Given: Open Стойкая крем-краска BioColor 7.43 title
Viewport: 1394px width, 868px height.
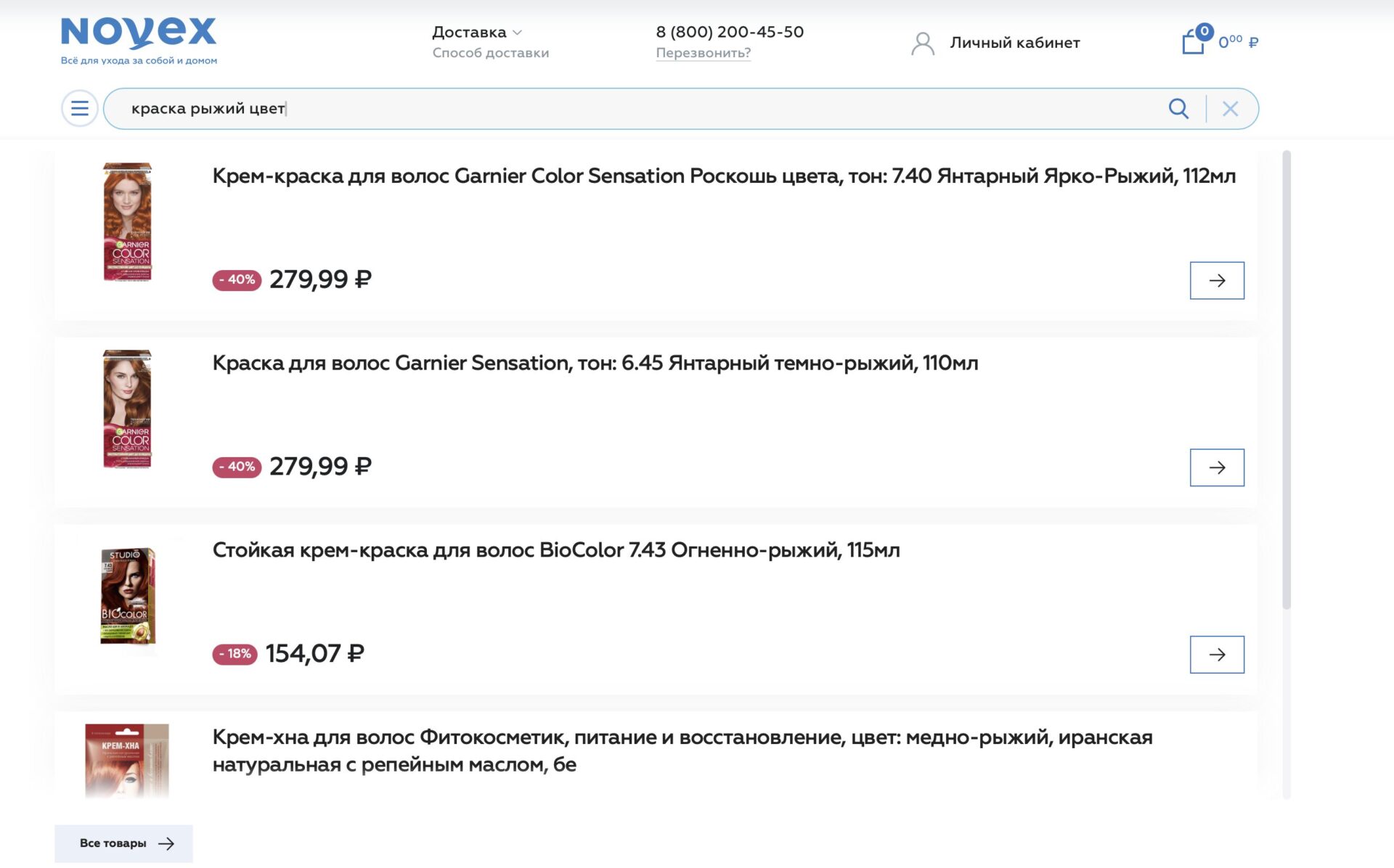Looking at the screenshot, I should click(556, 550).
